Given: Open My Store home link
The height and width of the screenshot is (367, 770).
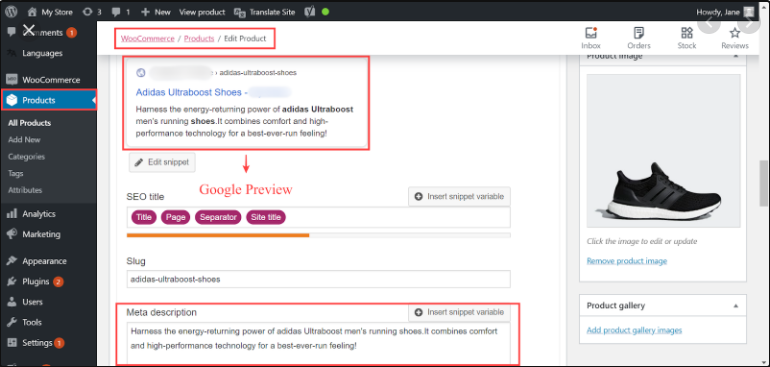Looking at the screenshot, I should [50, 12].
